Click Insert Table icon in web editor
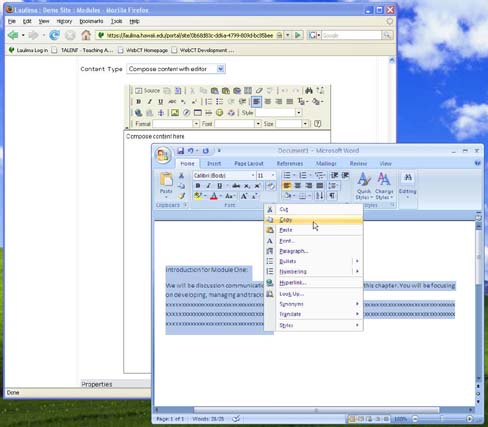 [x=197, y=113]
